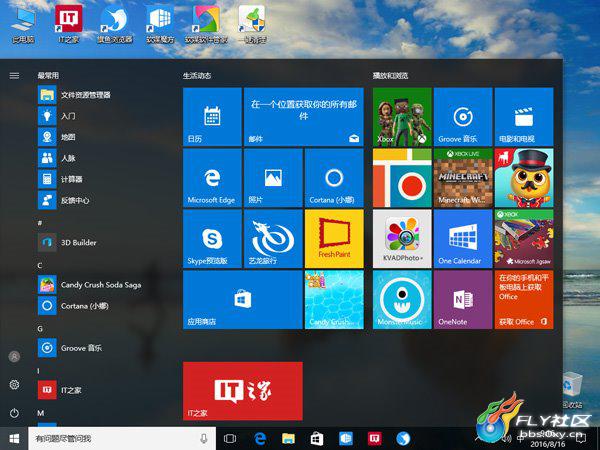Image resolution: width=600 pixels, height=450 pixels.
Task: Select the 软媒魔方 desktop shortcut
Action: pos(160,24)
